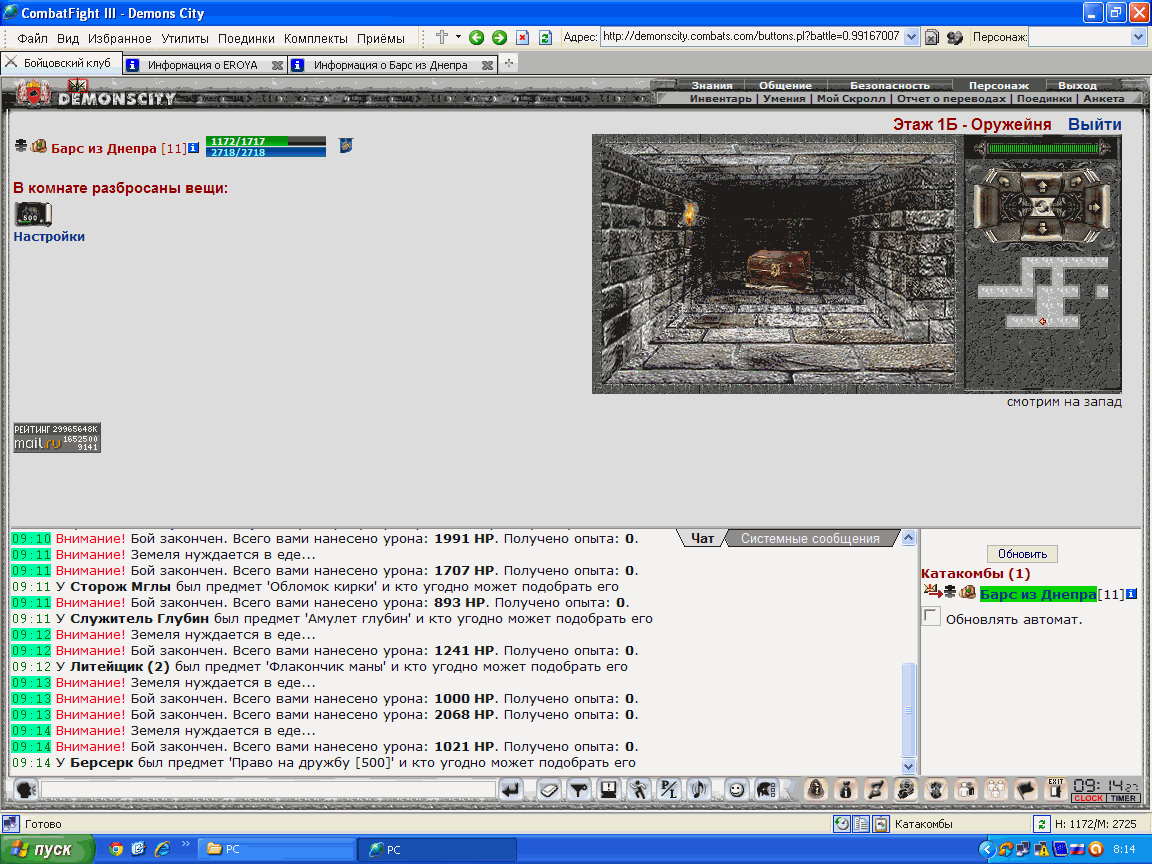
Task: Click the page-with-X icon beside the address bar
Action: [x=932, y=37]
